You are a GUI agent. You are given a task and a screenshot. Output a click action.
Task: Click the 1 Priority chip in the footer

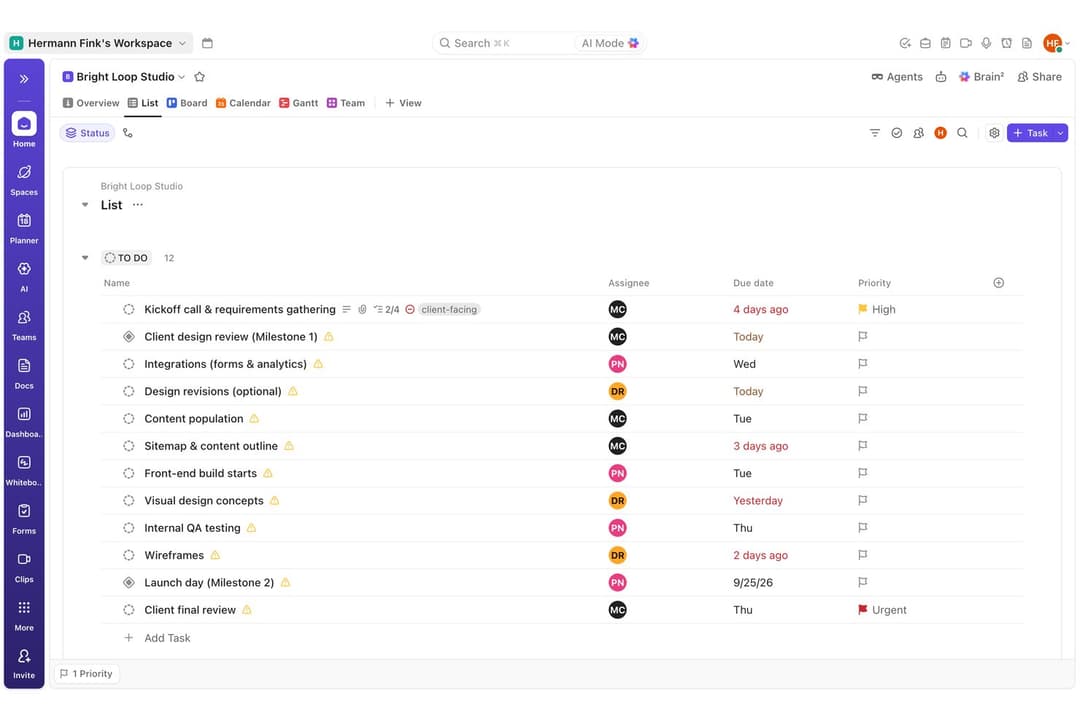[86, 674]
